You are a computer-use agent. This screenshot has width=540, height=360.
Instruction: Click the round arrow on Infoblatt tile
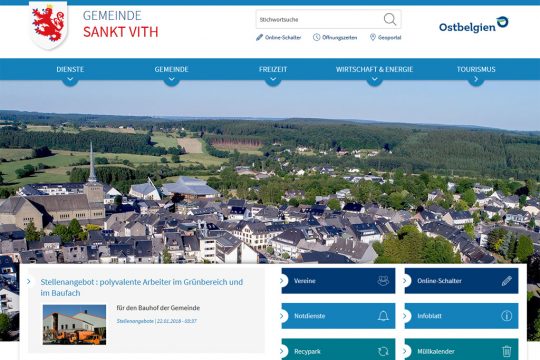pyautogui.click(x=405, y=316)
